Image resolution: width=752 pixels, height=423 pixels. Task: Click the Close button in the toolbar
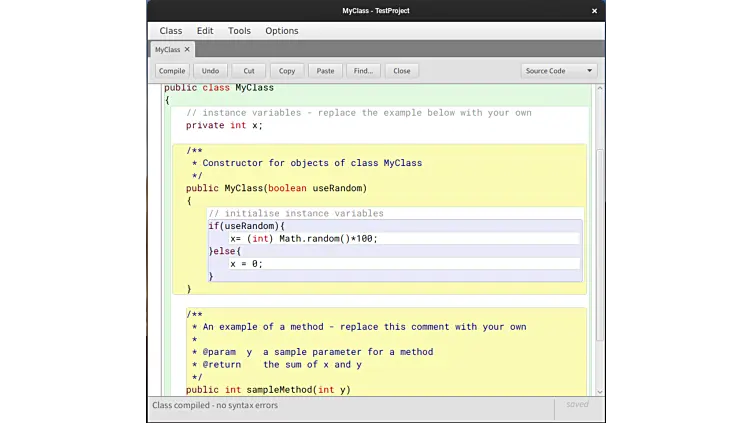coord(402,71)
